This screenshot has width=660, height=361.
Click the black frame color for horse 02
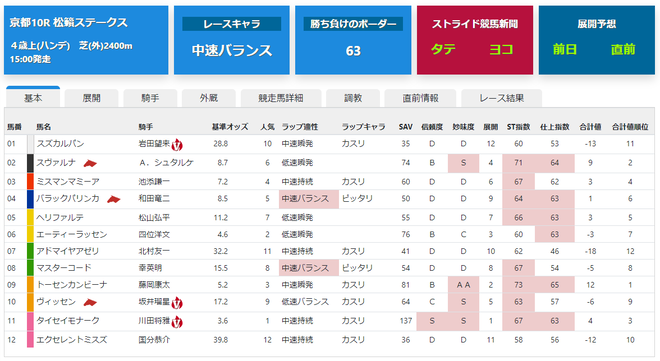(30, 163)
